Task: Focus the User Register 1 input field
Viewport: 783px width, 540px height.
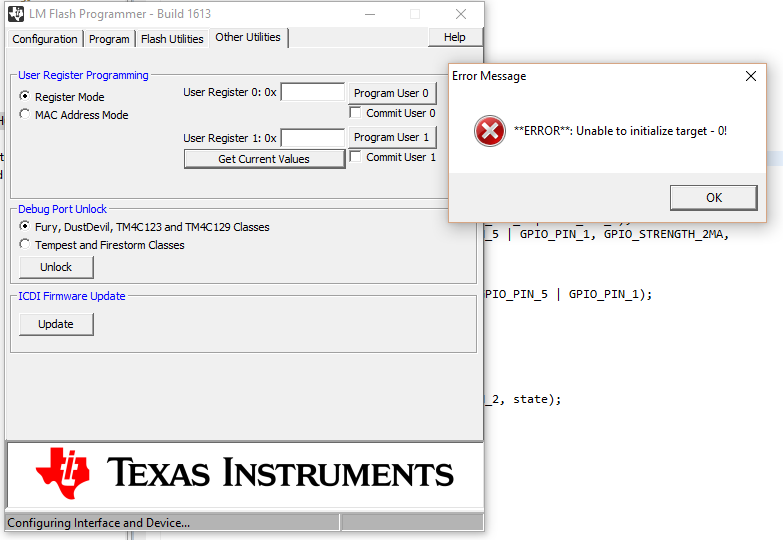Action: [x=313, y=138]
